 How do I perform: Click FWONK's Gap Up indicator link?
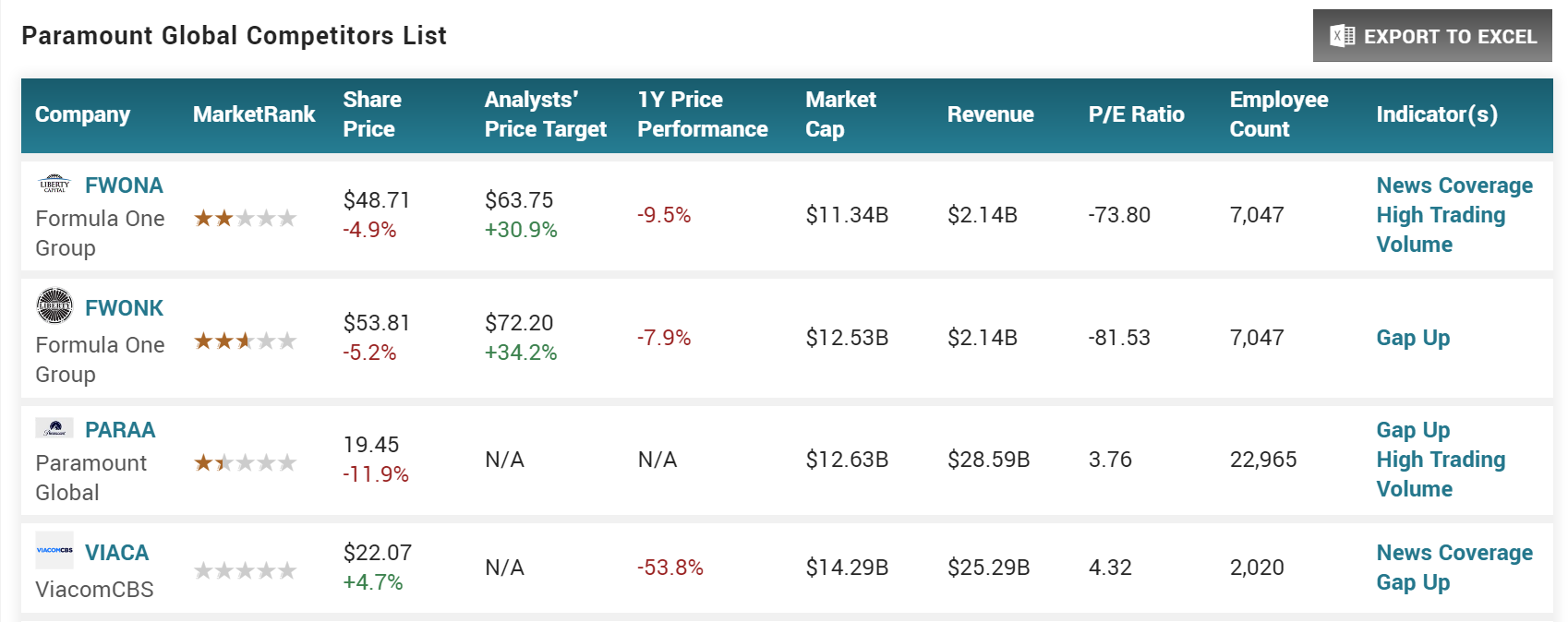[x=1413, y=338]
